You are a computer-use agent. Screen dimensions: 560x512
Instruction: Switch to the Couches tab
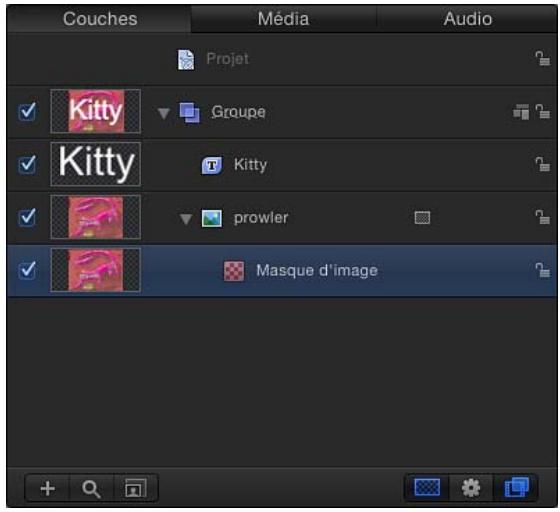pyautogui.click(x=100, y=19)
